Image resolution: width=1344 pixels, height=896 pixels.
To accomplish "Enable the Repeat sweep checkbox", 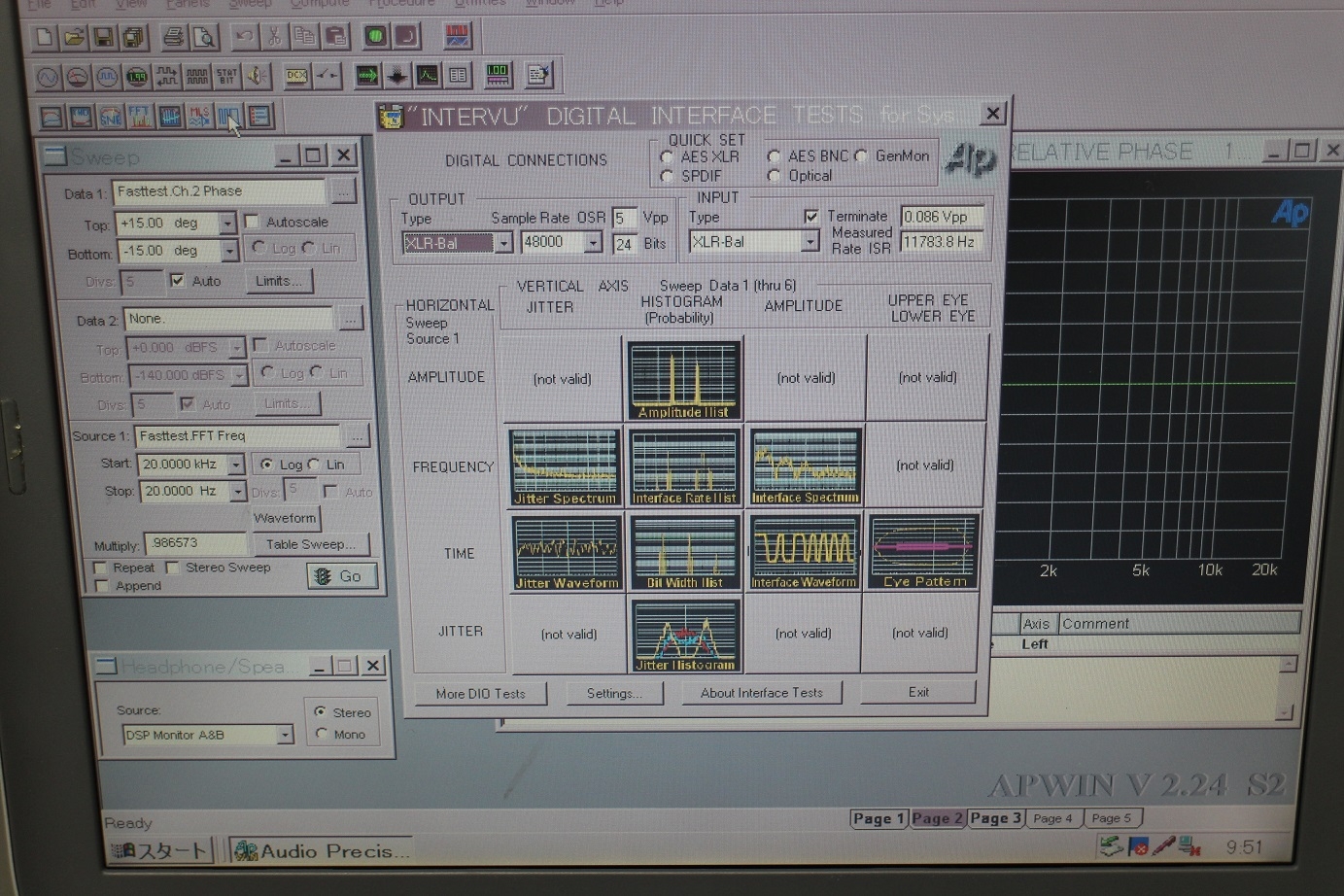I will click(x=99, y=568).
